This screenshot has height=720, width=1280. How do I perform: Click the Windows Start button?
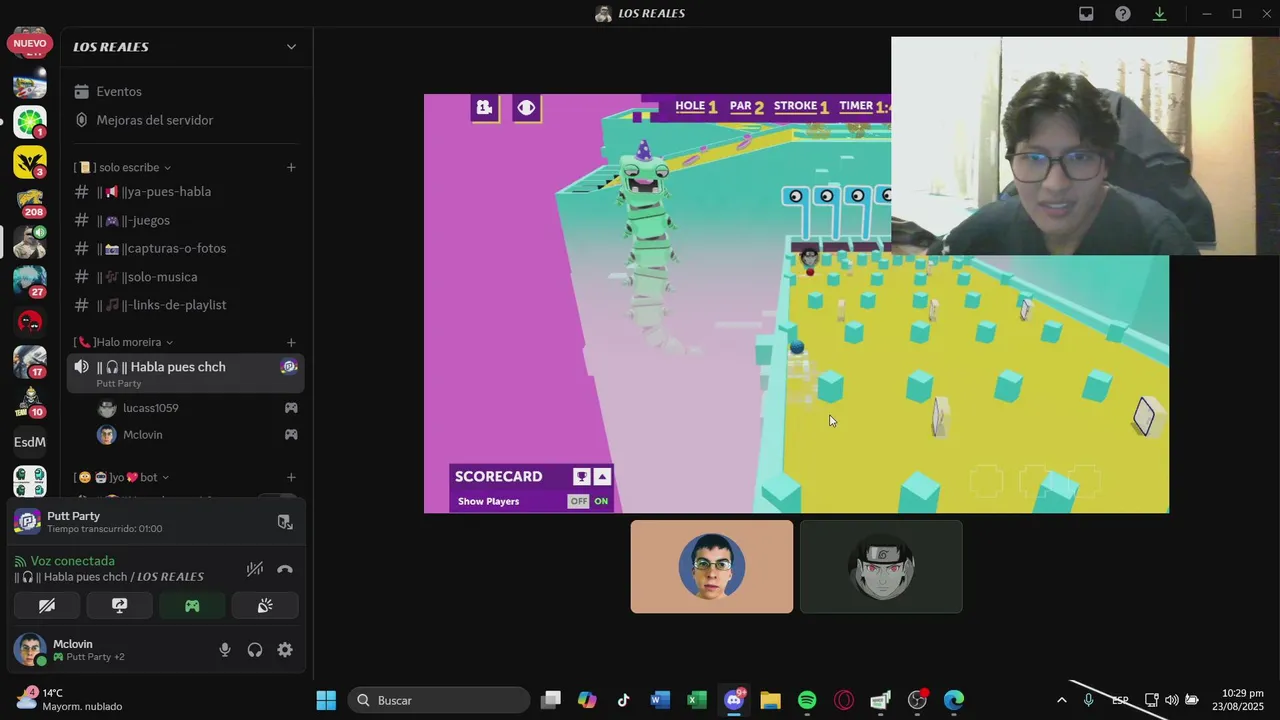click(x=326, y=700)
